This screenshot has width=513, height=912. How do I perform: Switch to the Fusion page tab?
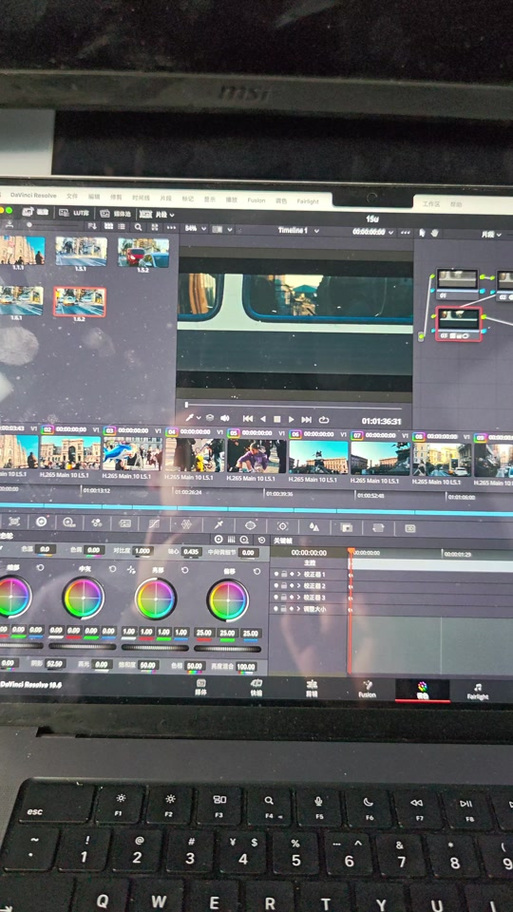tap(367, 690)
